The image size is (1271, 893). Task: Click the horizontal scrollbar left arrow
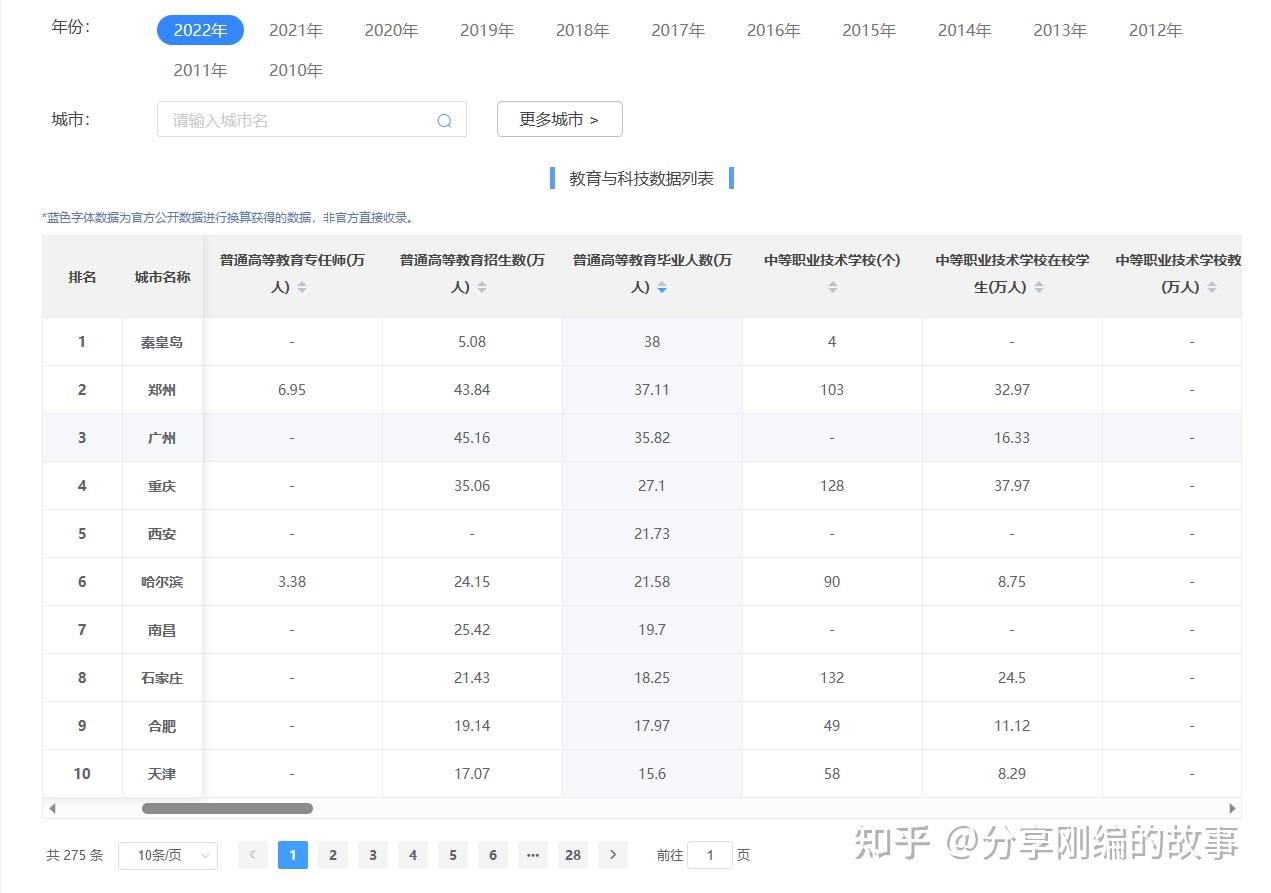click(x=52, y=808)
